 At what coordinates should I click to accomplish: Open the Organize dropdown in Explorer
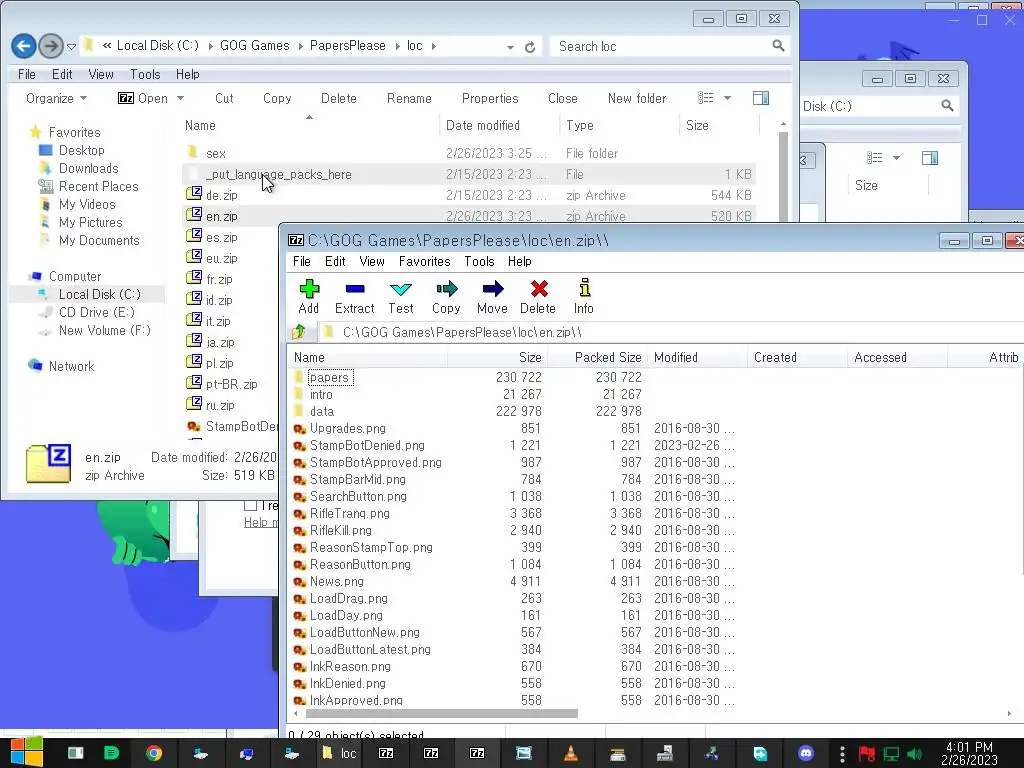(x=56, y=99)
